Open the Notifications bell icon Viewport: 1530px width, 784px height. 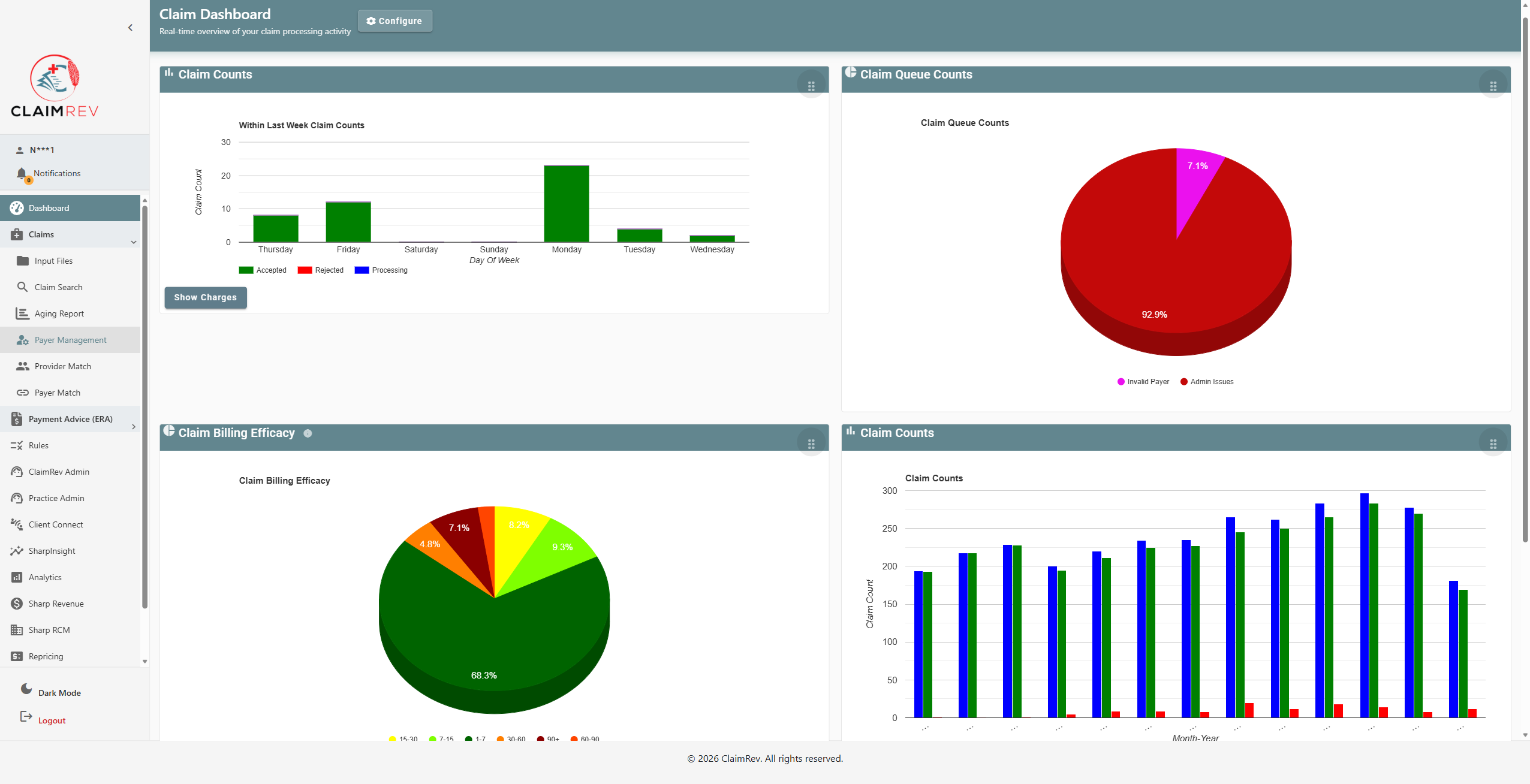click(22, 174)
